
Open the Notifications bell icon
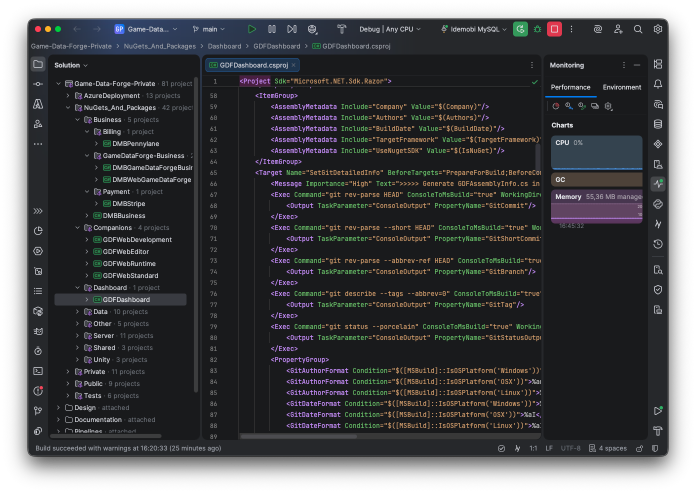tap(658, 84)
